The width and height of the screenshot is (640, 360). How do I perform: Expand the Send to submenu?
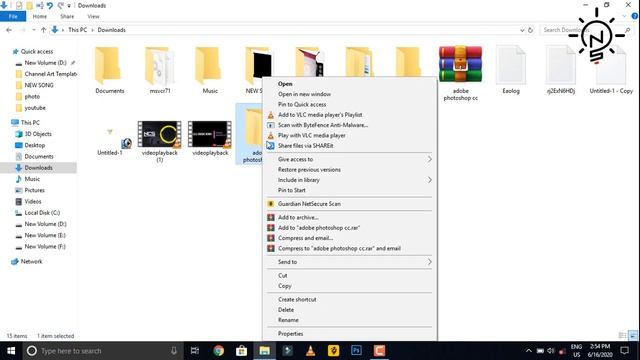(x=350, y=262)
